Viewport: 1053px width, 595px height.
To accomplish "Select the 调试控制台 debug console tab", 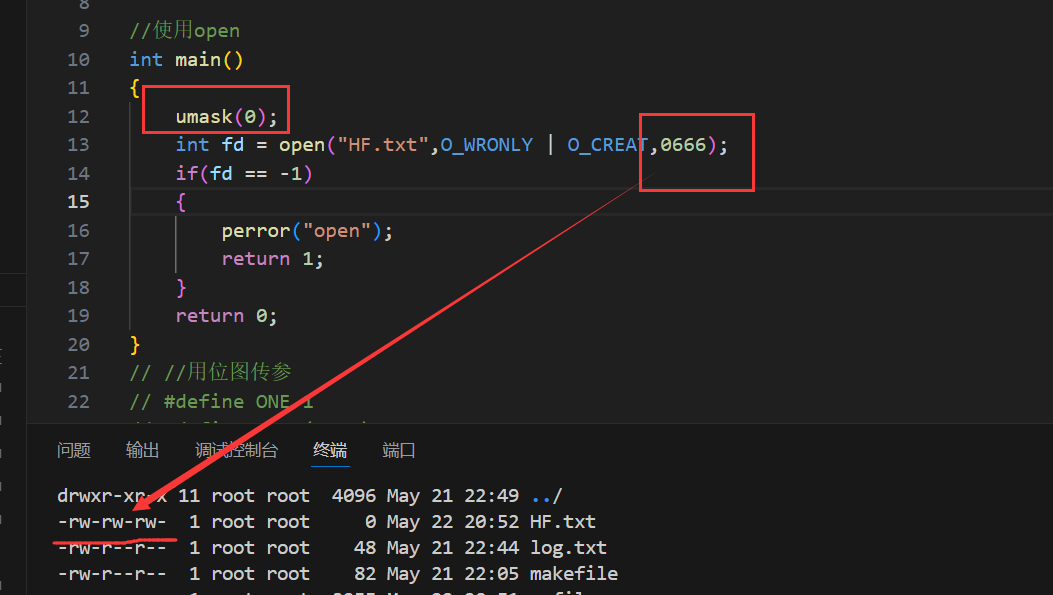I will click(x=236, y=451).
